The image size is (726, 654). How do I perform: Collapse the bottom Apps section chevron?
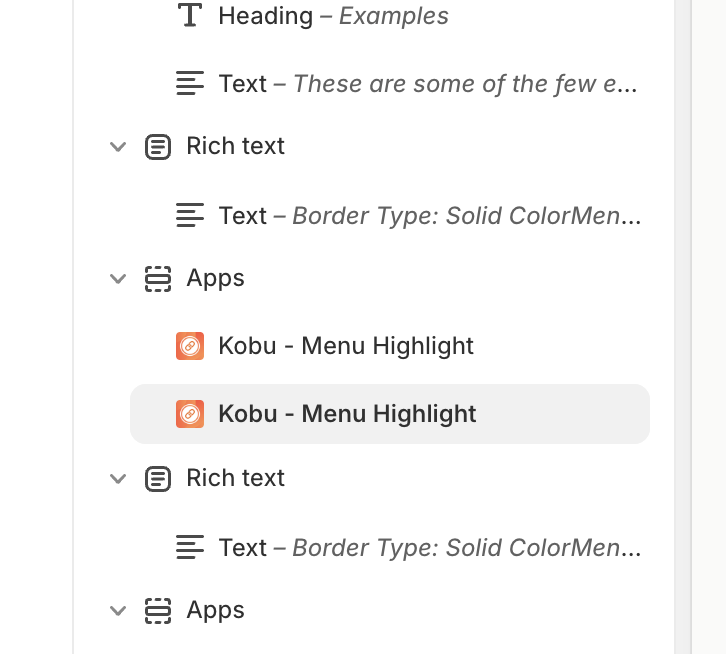(x=118, y=611)
